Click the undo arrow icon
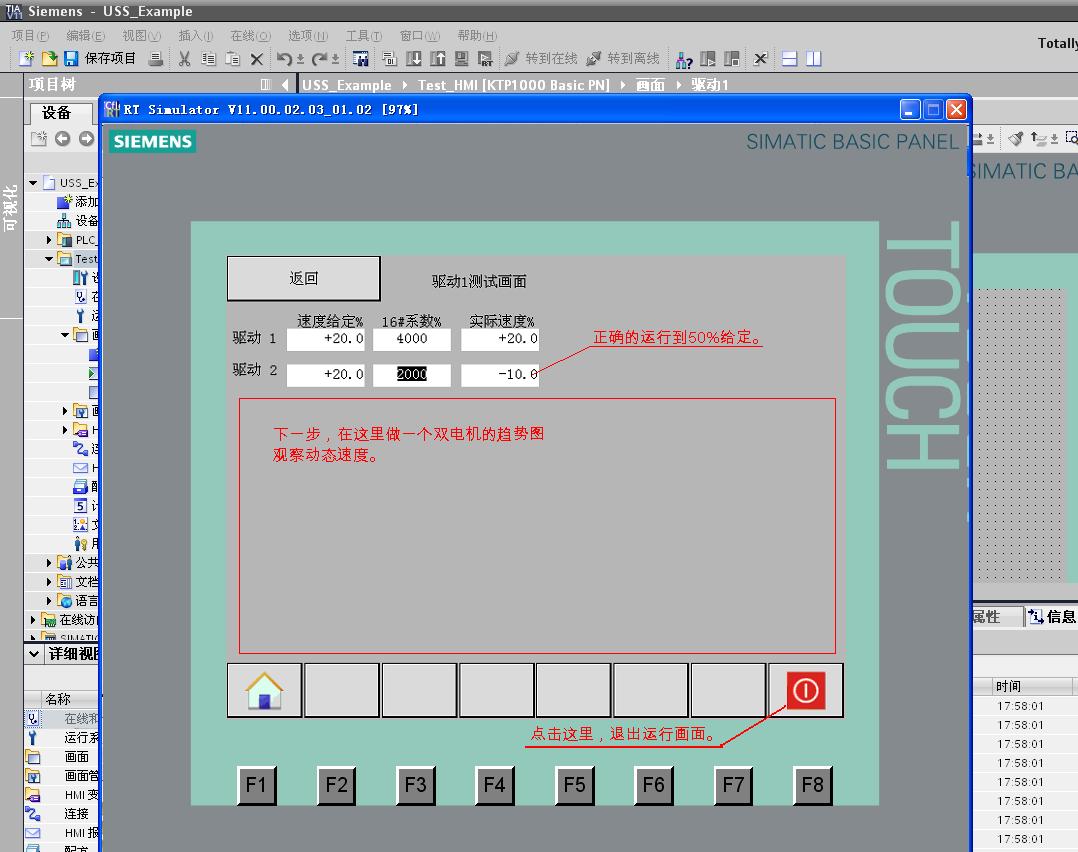Image resolution: width=1078 pixels, height=852 pixels. pos(284,58)
